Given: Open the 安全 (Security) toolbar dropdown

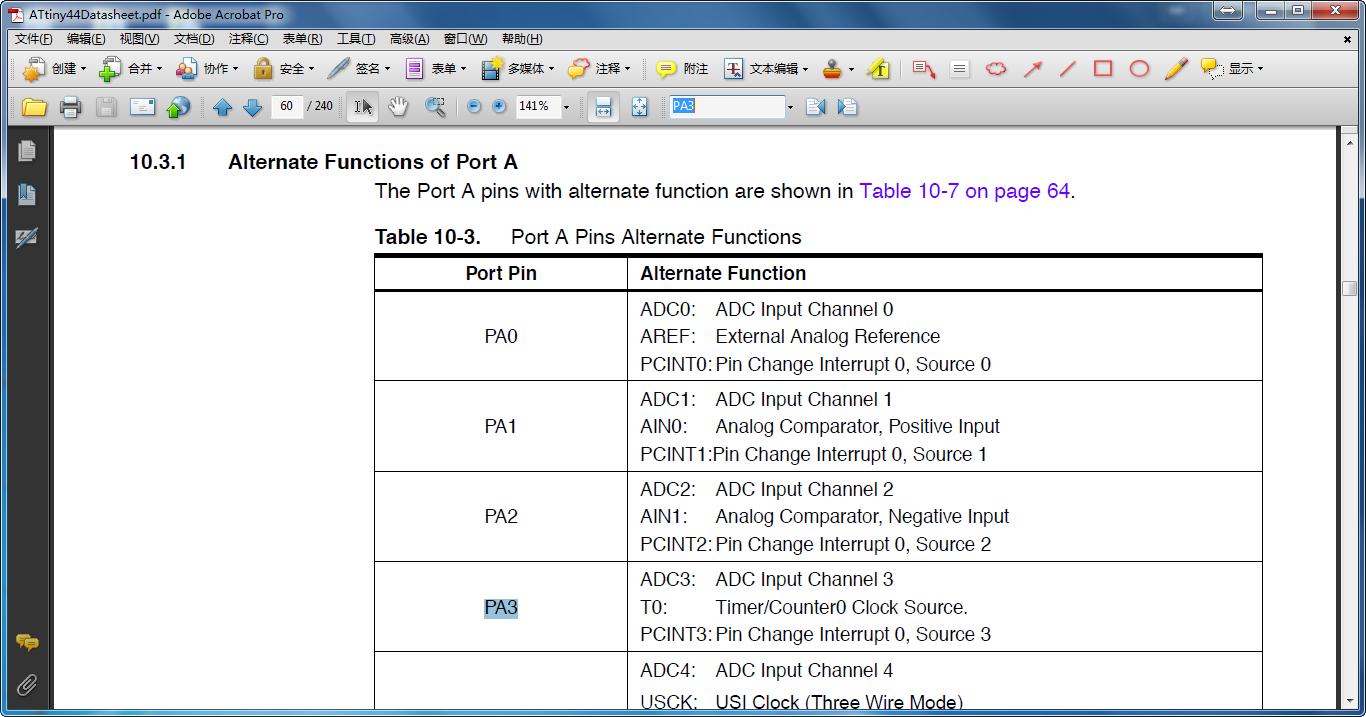Looking at the screenshot, I should 282,69.
